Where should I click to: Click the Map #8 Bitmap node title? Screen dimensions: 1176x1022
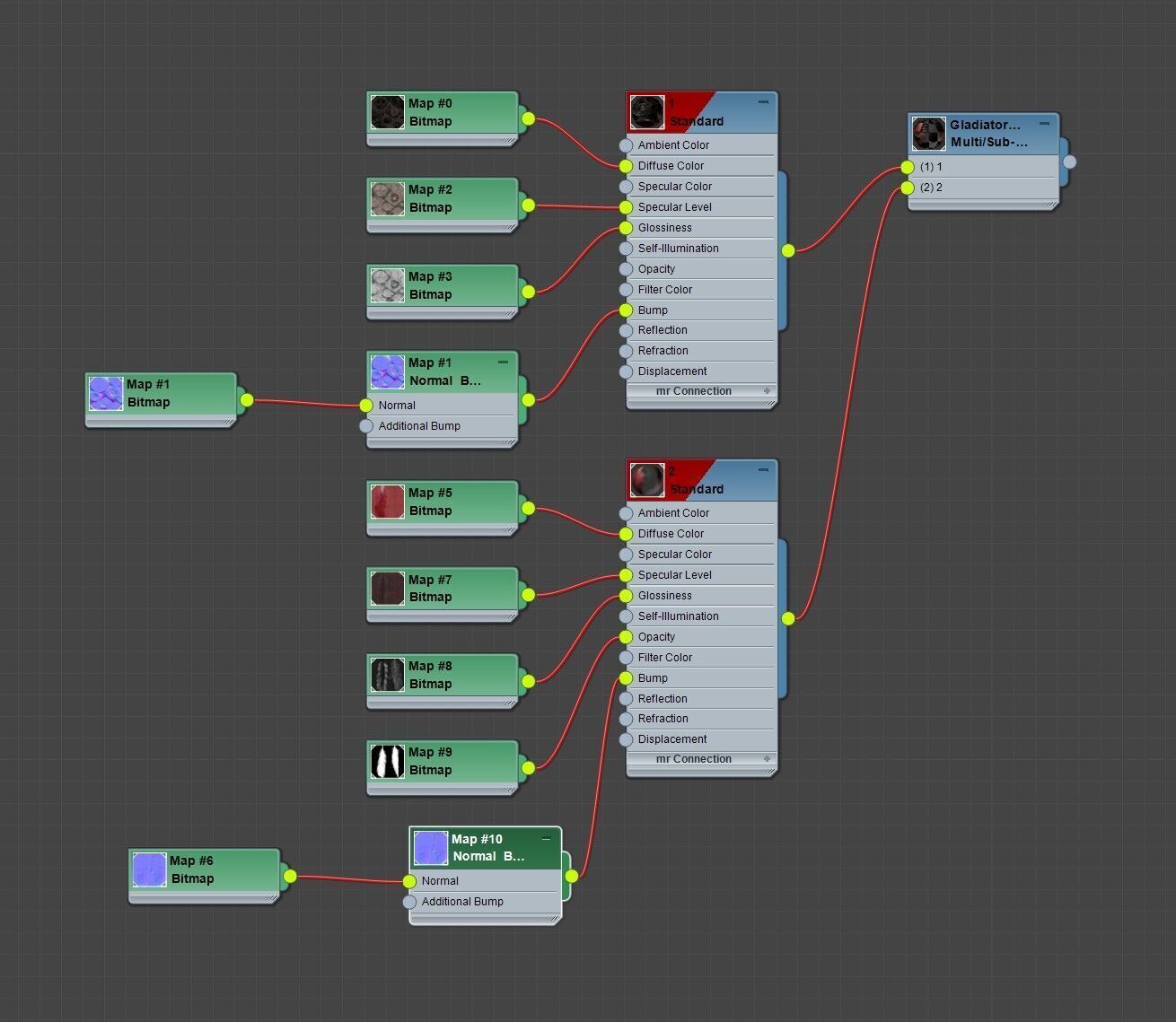pyautogui.click(x=430, y=675)
